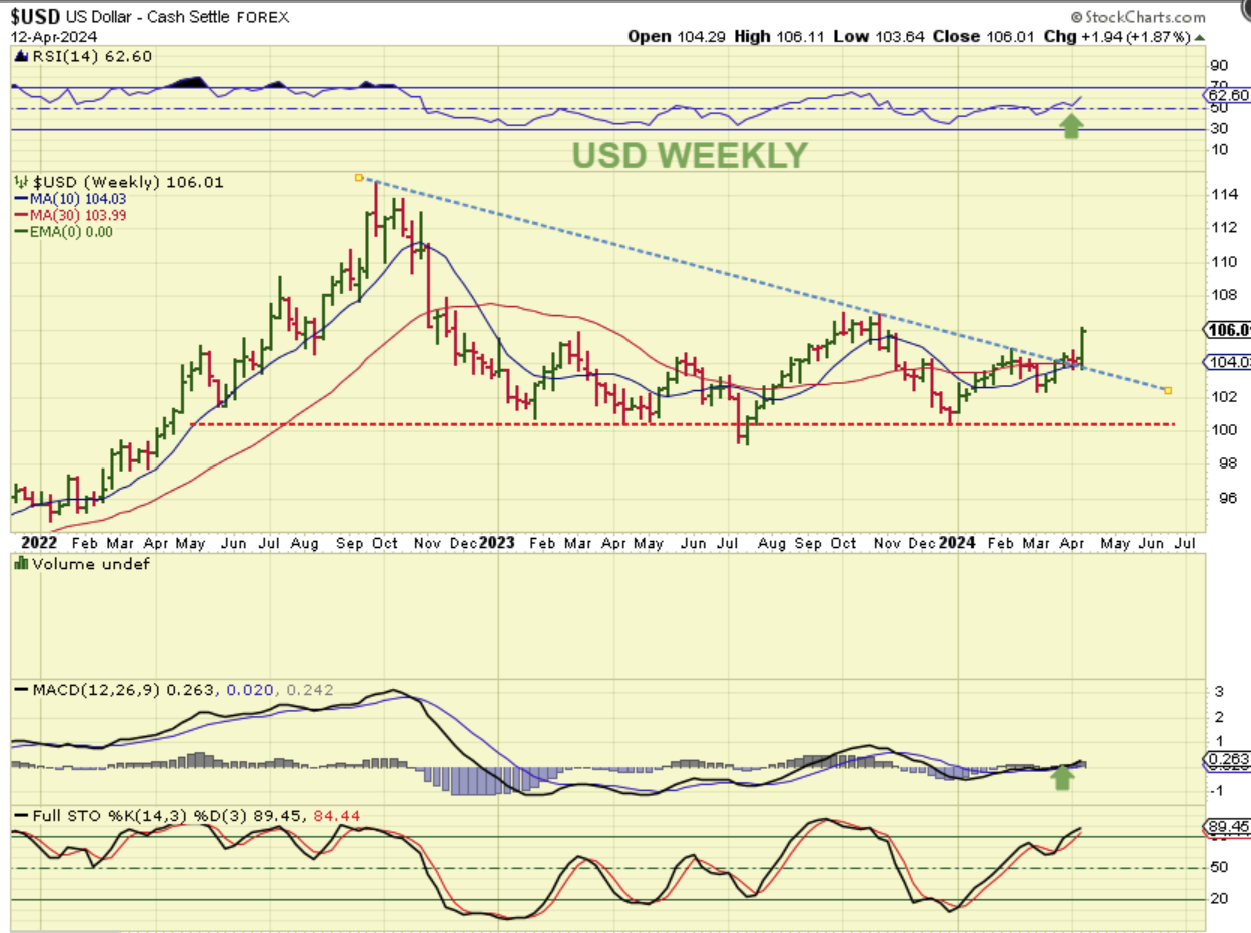Open the StockCharts.com copyright link
The image size is (1251, 933).
[1138, 17]
